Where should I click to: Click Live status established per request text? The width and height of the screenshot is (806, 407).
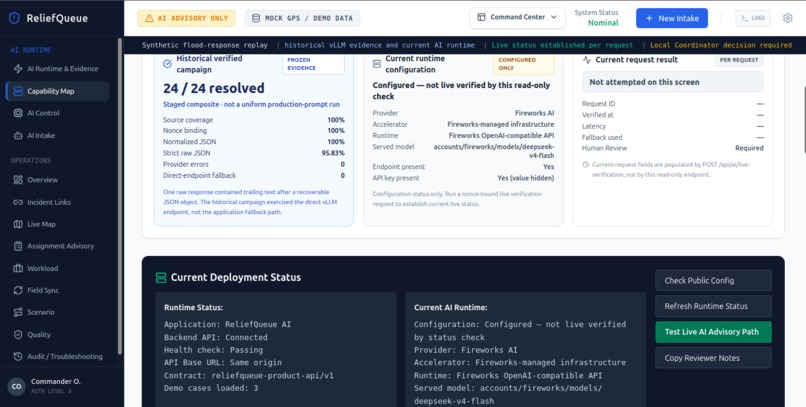pyautogui.click(x=562, y=45)
